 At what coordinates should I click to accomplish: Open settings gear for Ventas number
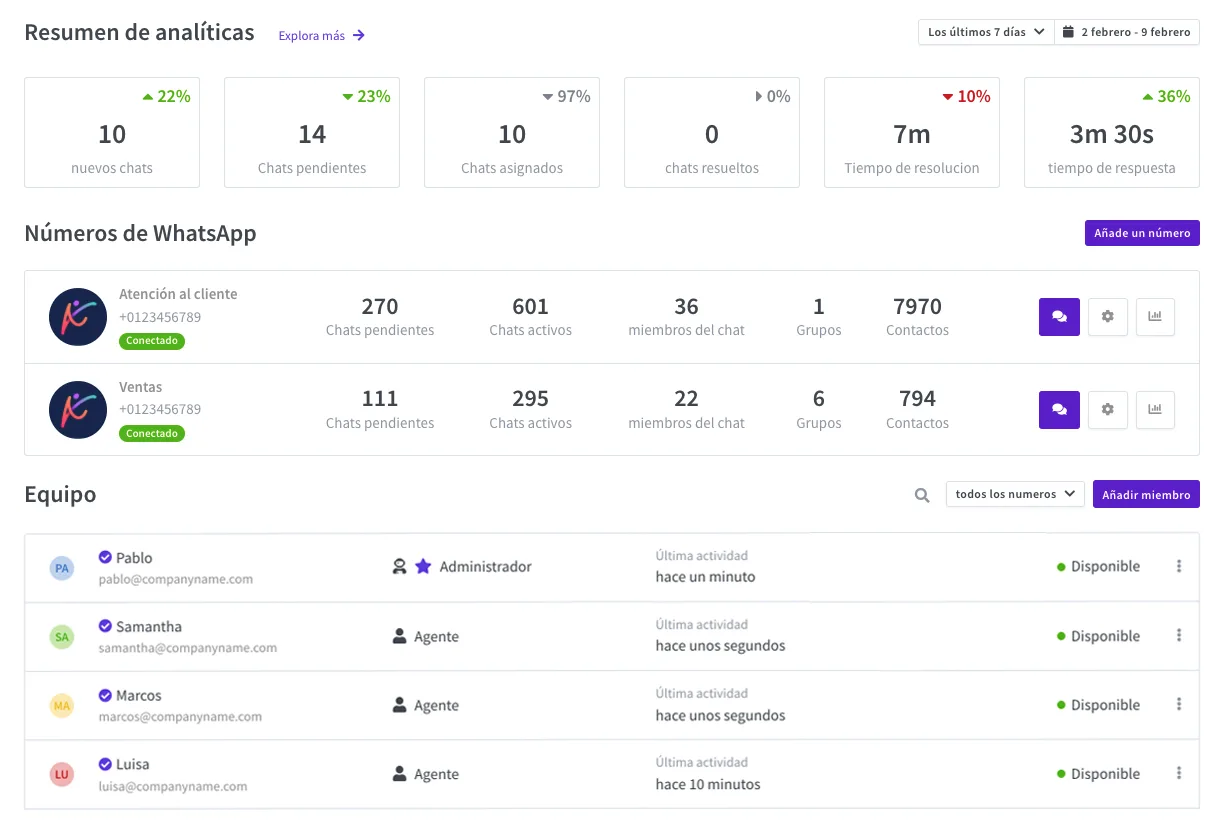pyautogui.click(x=1107, y=410)
